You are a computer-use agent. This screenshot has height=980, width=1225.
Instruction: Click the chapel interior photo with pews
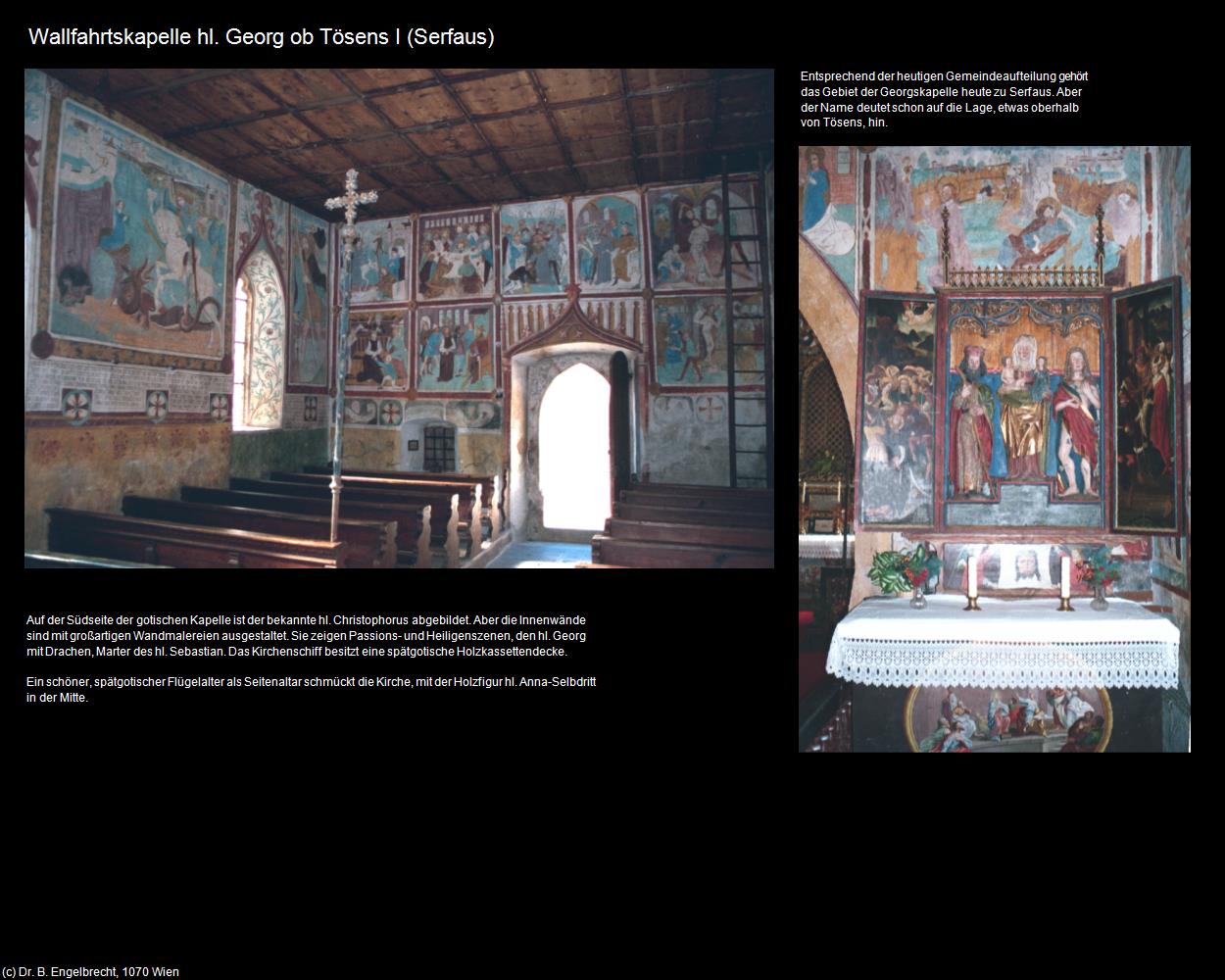coord(399,318)
